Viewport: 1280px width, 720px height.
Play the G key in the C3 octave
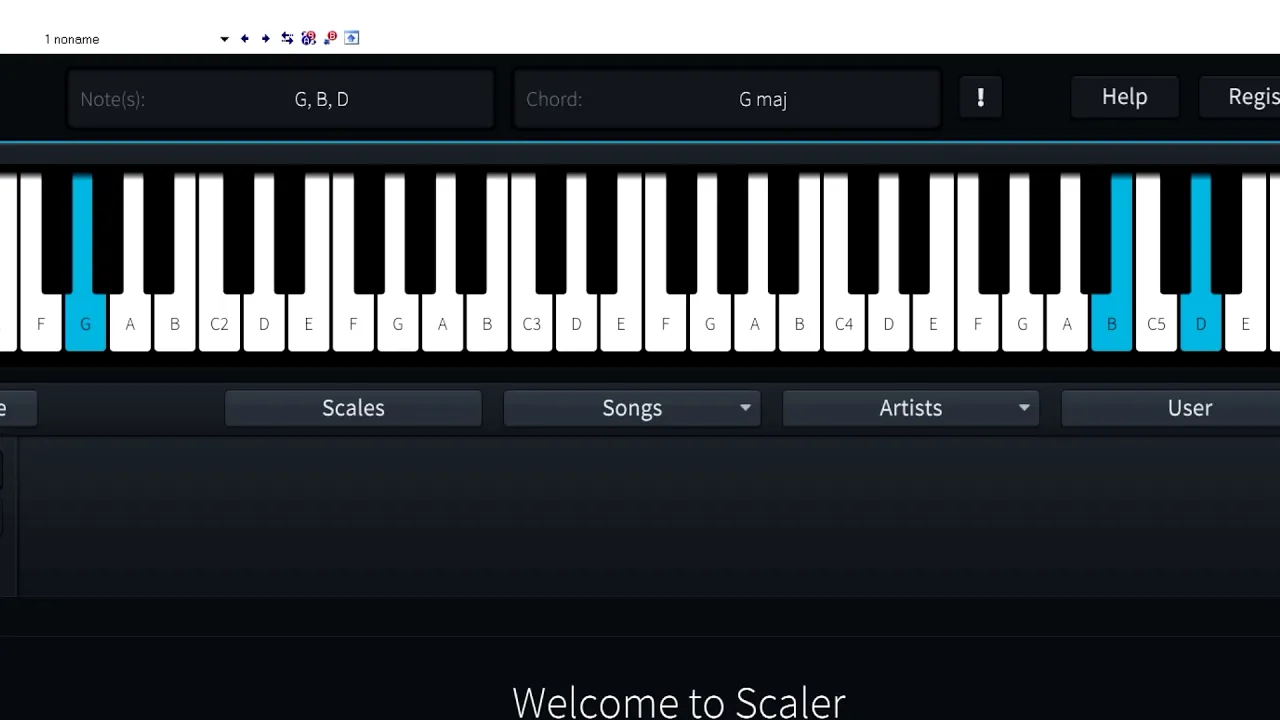(710, 324)
